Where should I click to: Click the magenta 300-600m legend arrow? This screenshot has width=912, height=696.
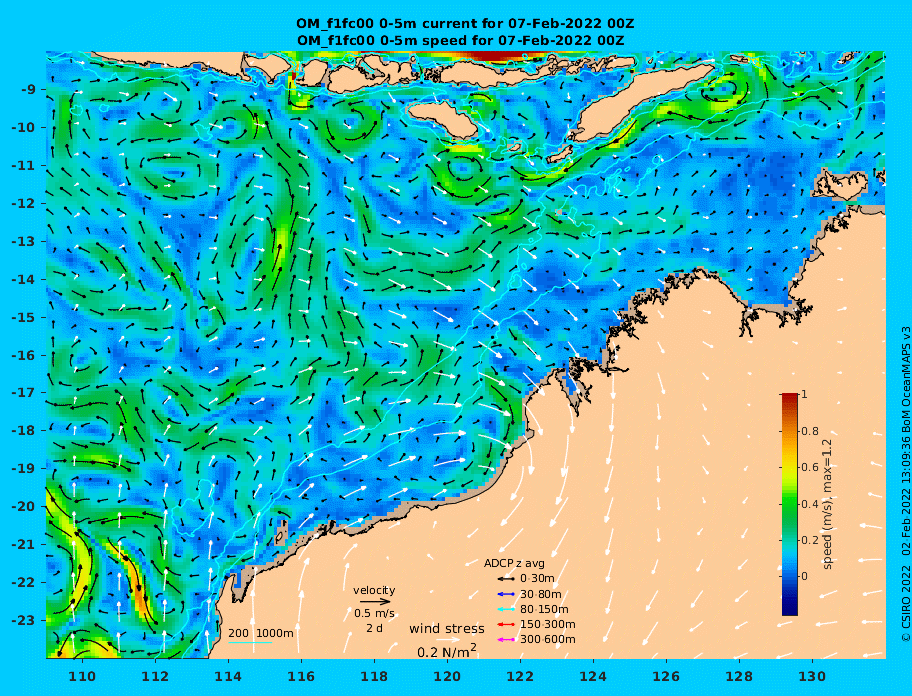[506, 640]
